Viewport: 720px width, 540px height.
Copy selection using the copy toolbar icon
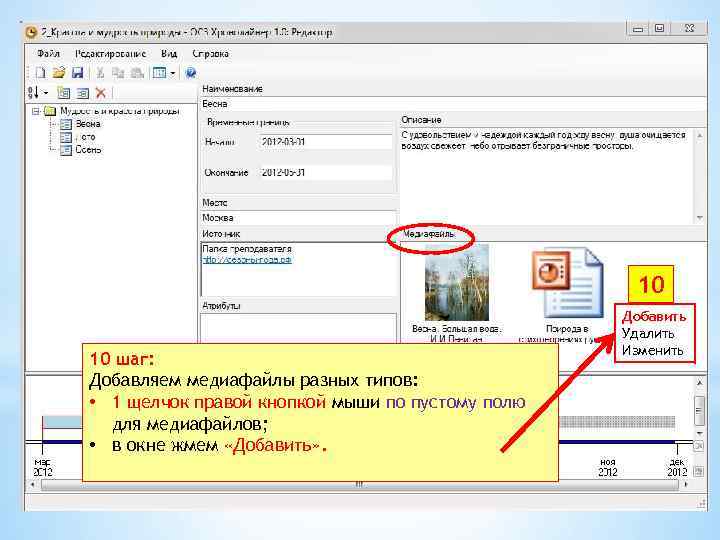tap(118, 73)
